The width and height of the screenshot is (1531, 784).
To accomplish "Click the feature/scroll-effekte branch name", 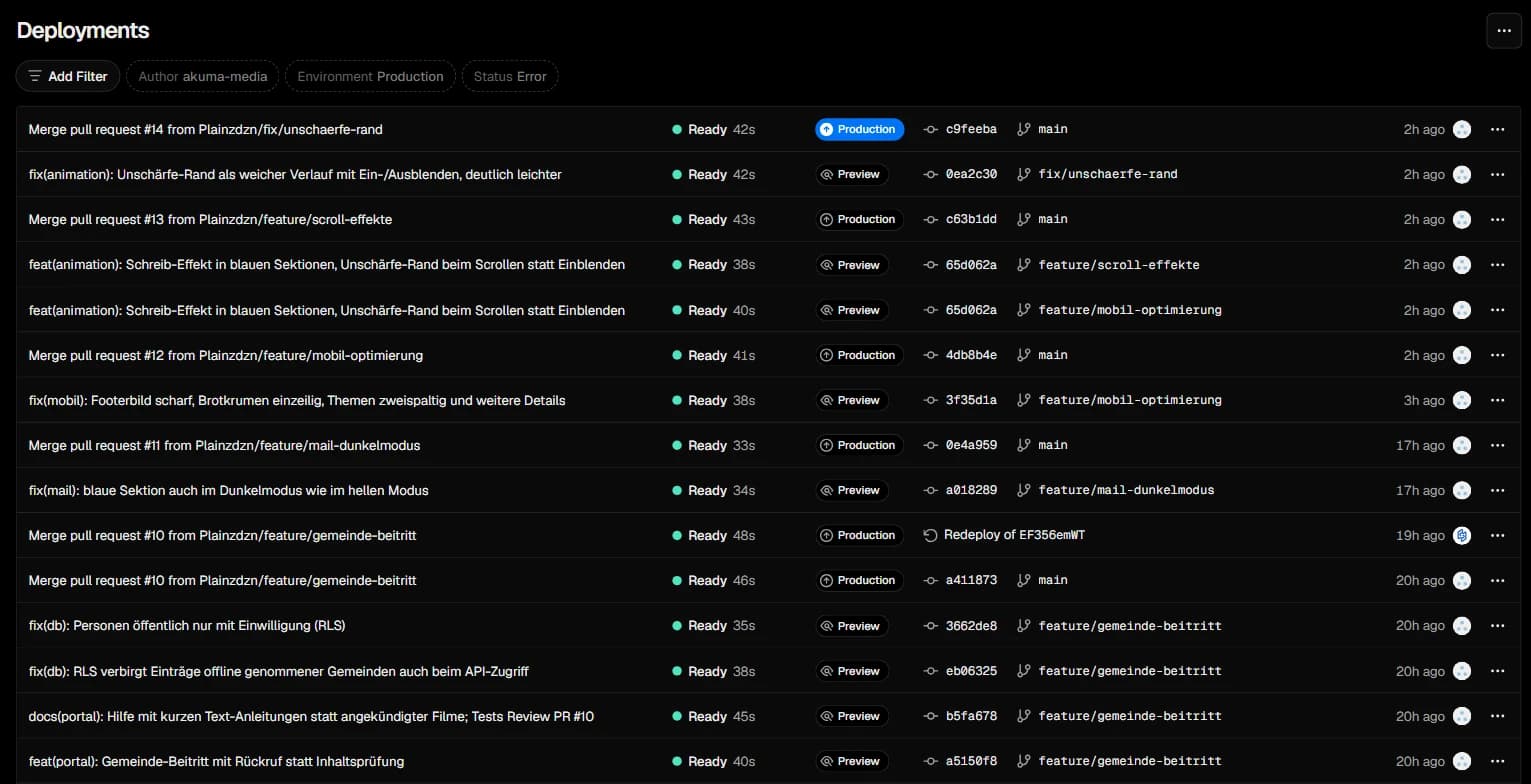I will tap(1119, 265).
